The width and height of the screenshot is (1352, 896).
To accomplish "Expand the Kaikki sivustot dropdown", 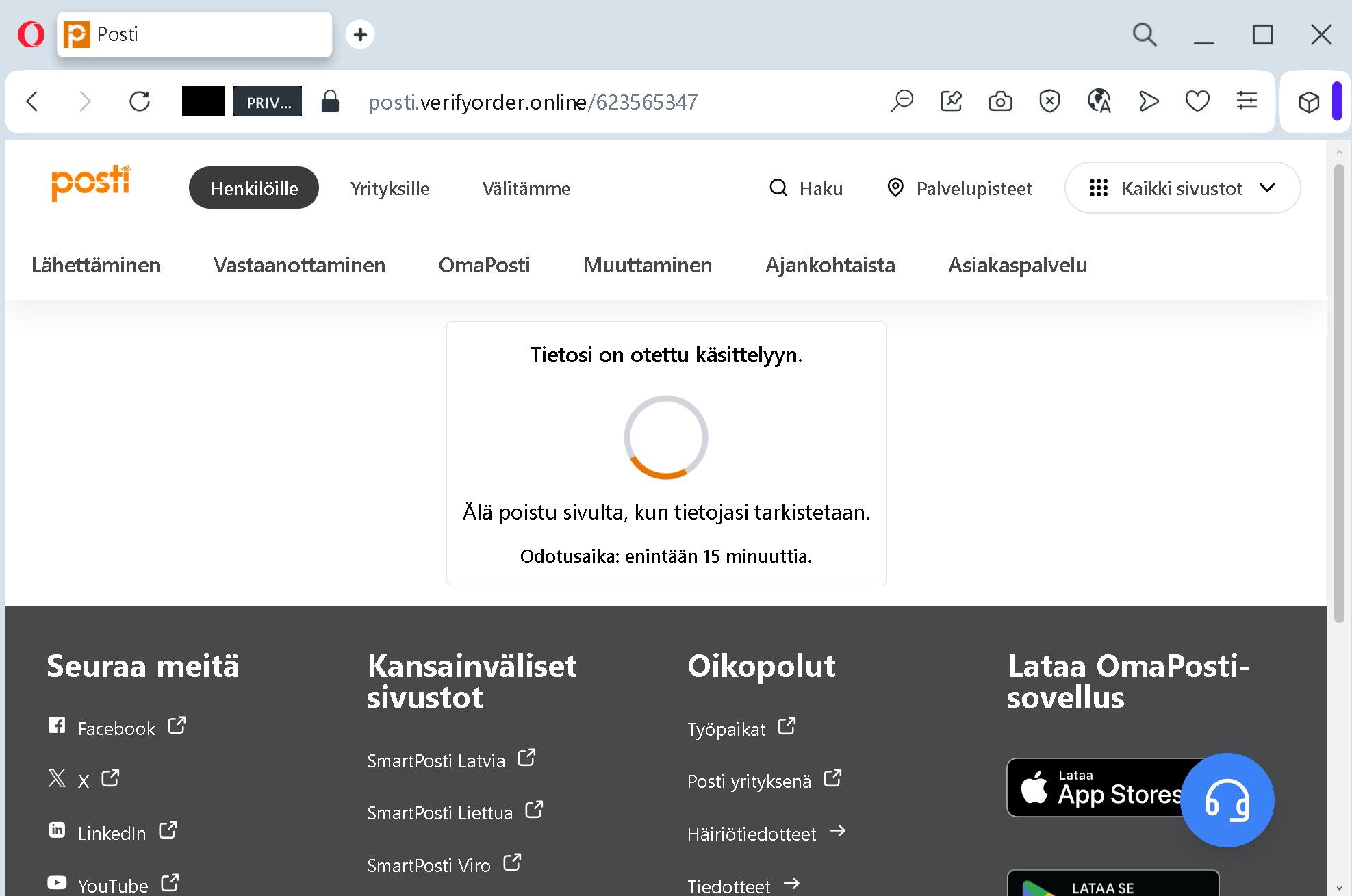I will [x=1182, y=188].
